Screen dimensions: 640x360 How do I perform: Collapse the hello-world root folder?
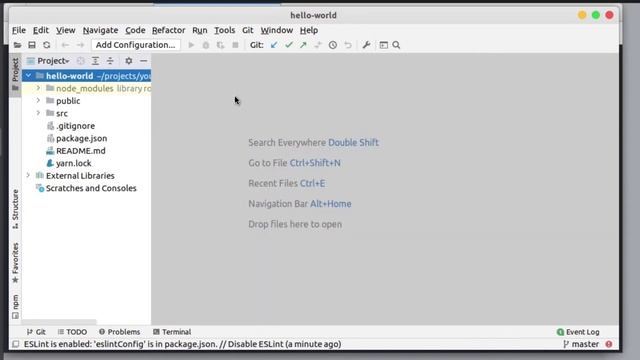[28, 76]
